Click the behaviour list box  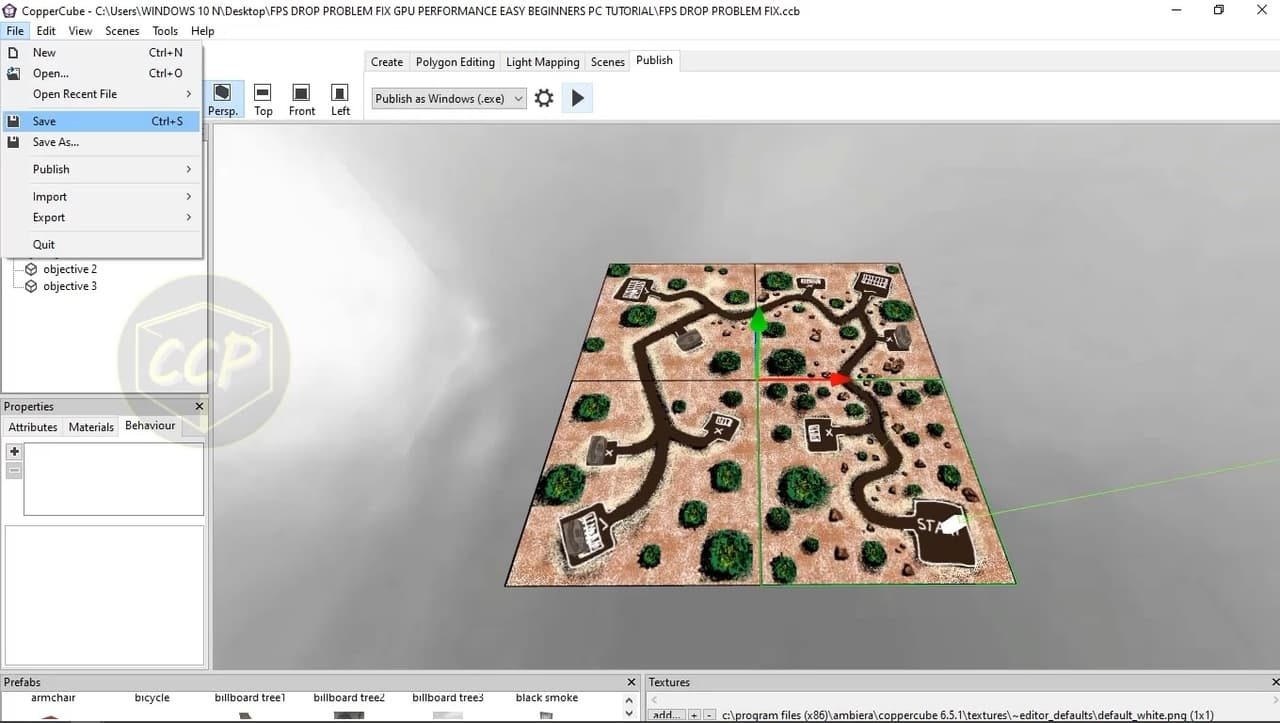114,479
